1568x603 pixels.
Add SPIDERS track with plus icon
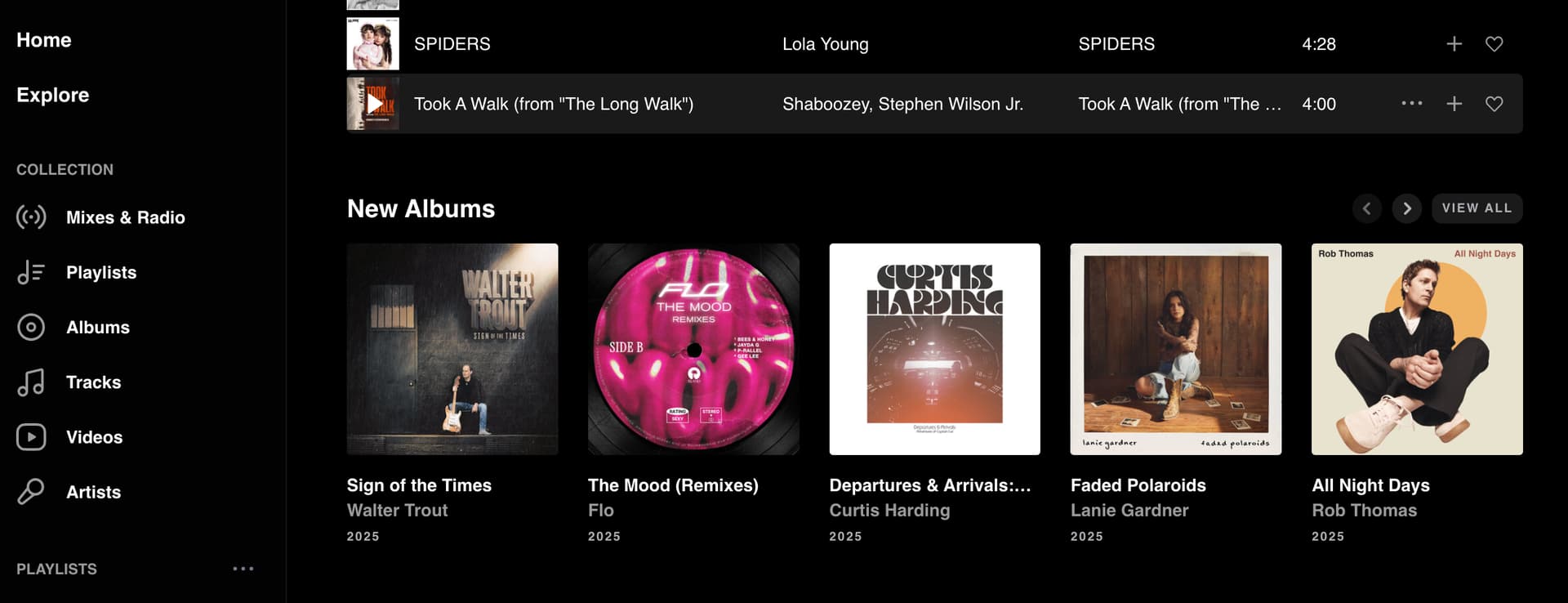coord(1454,44)
